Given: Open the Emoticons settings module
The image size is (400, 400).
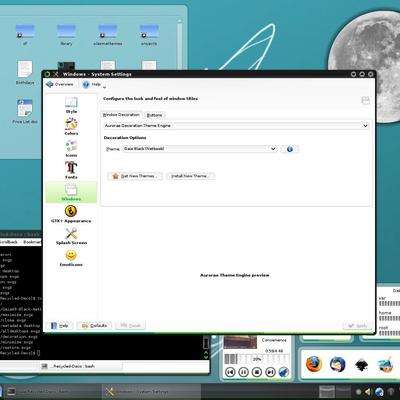Looking at the screenshot, I should pos(71,258).
